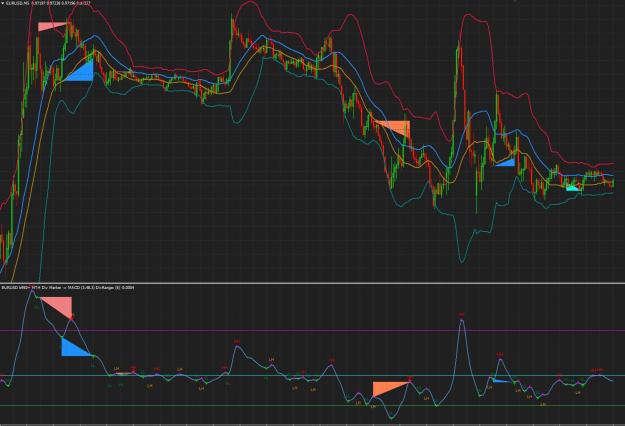Open the chart dropdown arrow beside EURUSD,M5
The height and width of the screenshot is (426, 625).
click(2, 3)
